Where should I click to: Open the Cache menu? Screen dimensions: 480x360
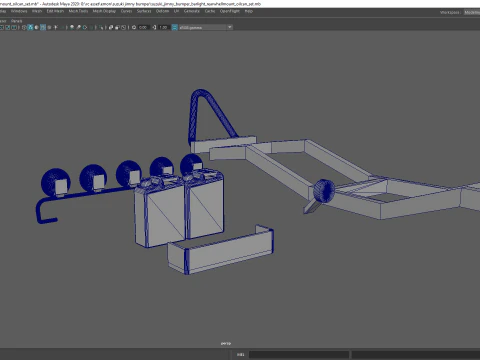click(x=210, y=11)
